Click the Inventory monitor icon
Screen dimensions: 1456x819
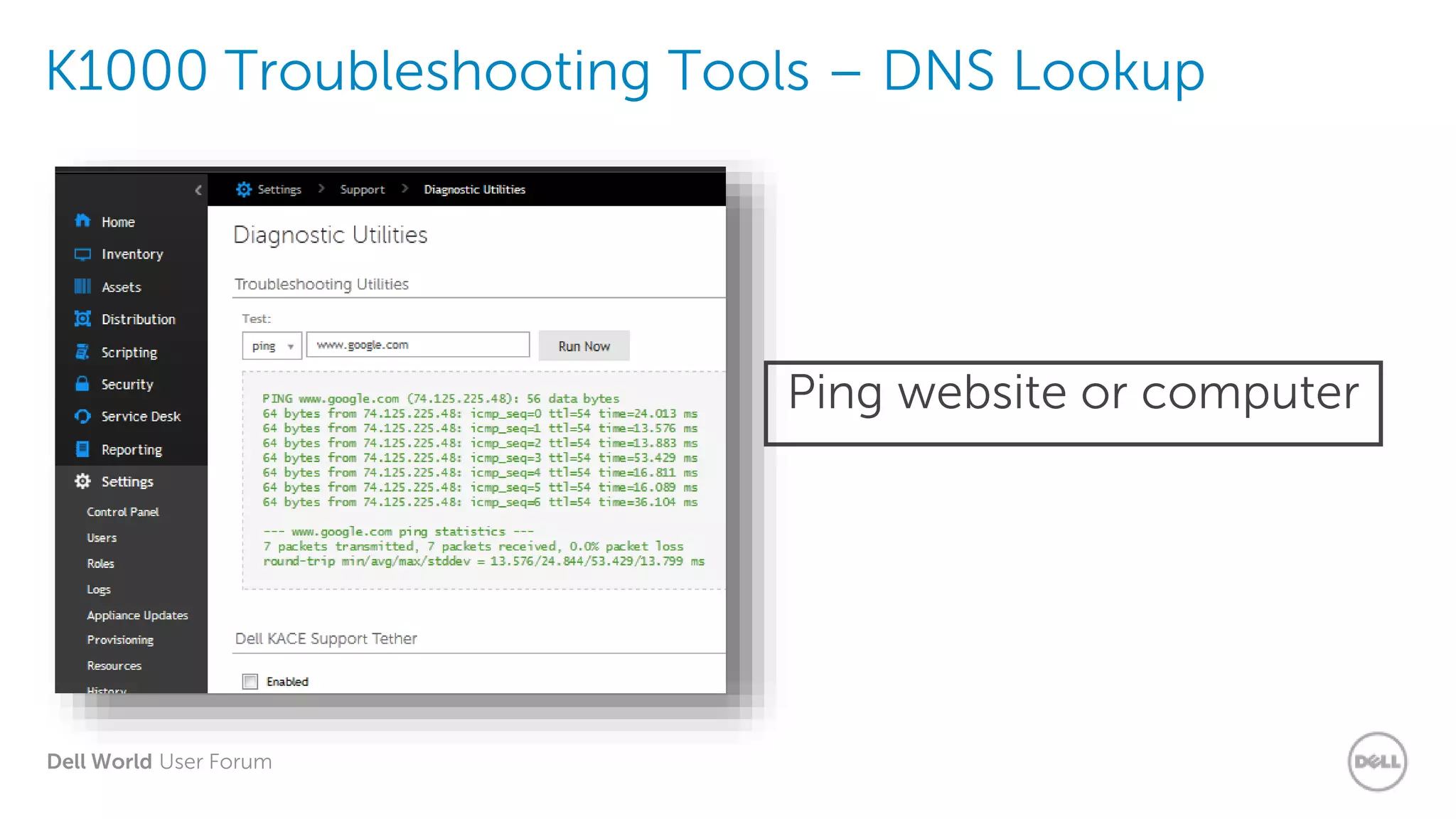coord(82,254)
